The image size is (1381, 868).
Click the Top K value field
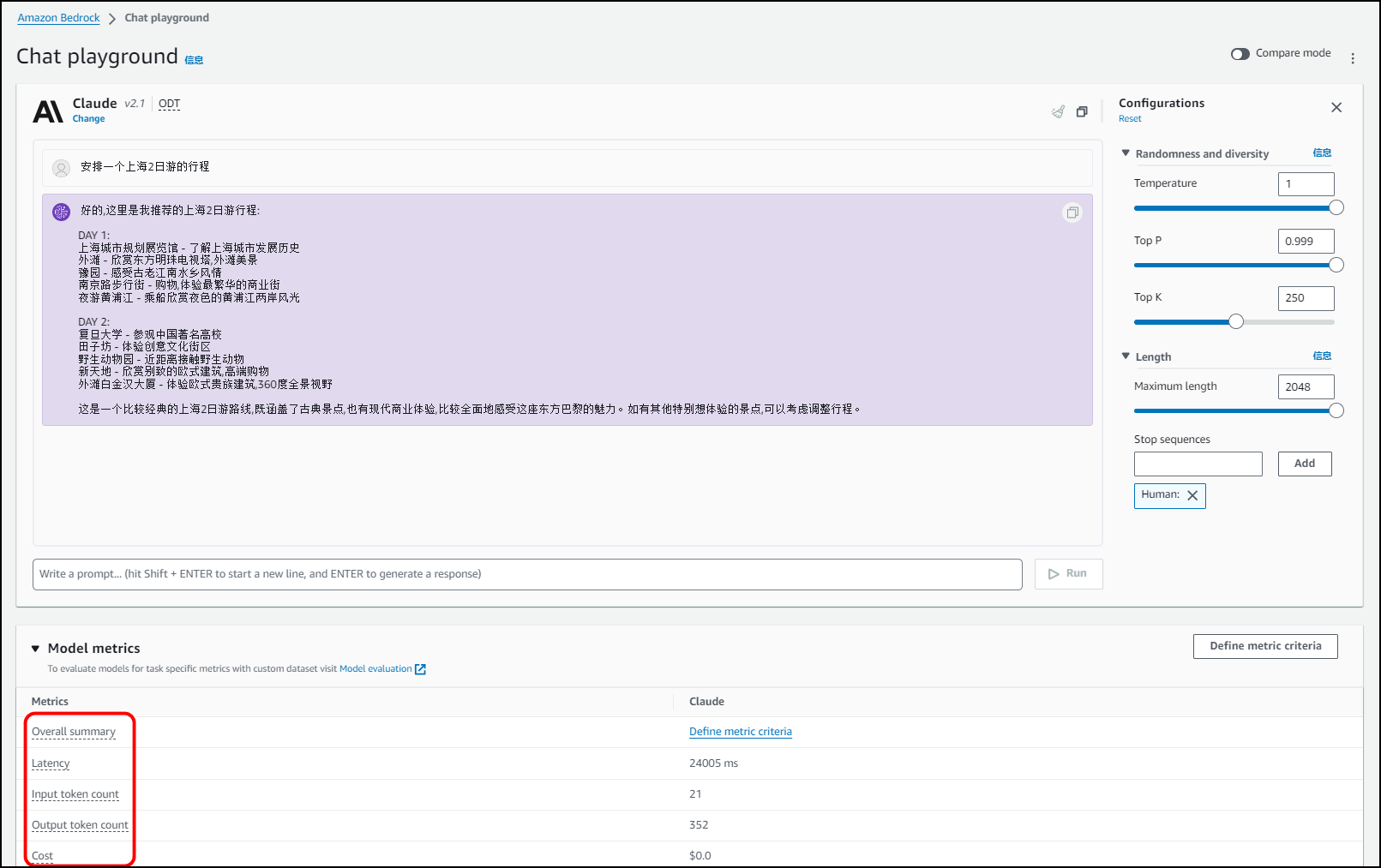coord(1306,298)
